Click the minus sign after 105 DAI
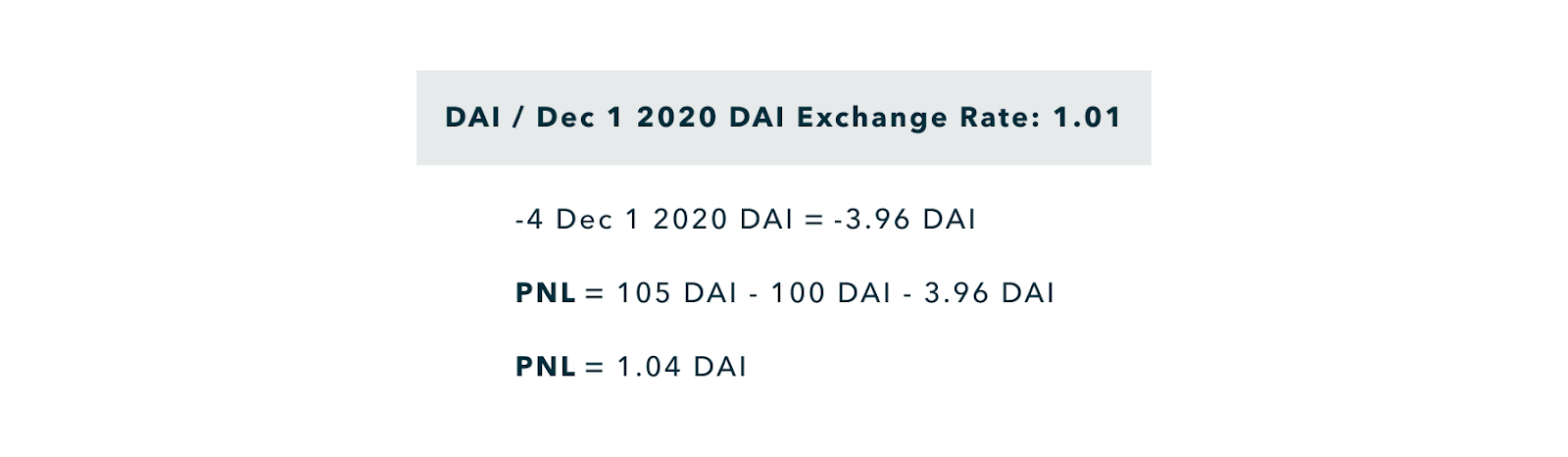 [x=754, y=294]
